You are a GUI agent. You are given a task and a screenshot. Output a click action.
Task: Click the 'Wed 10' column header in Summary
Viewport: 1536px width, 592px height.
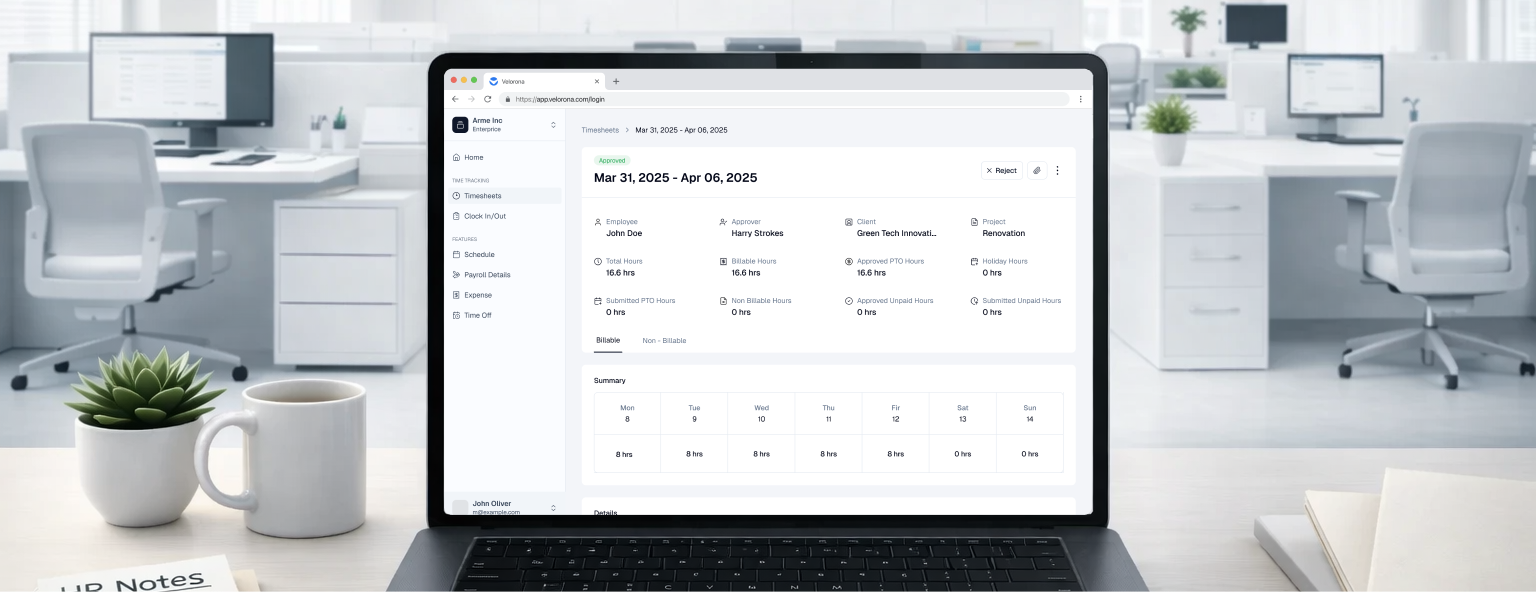click(x=761, y=413)
